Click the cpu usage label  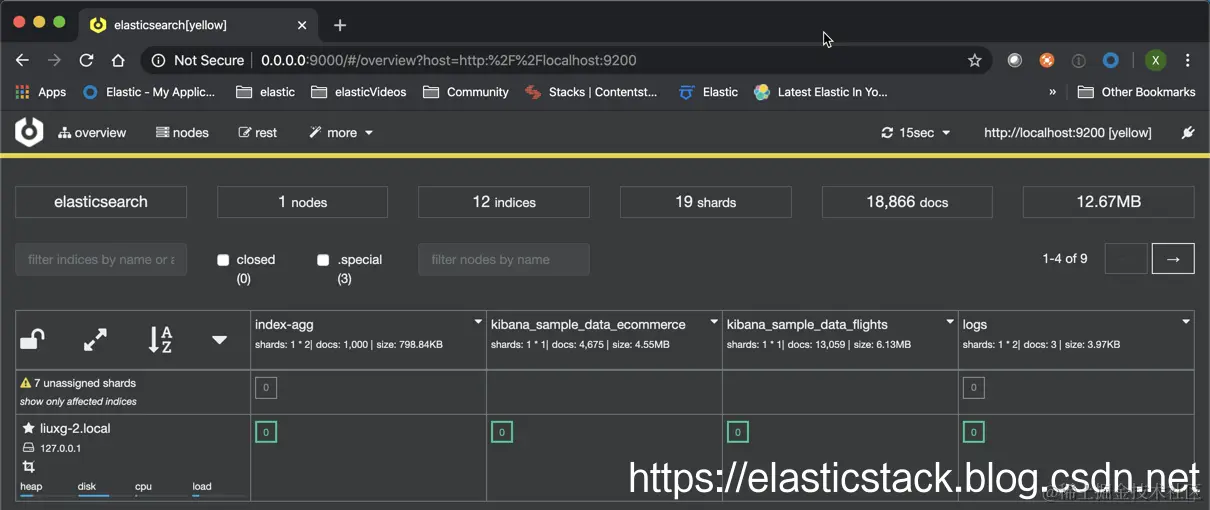143,486
